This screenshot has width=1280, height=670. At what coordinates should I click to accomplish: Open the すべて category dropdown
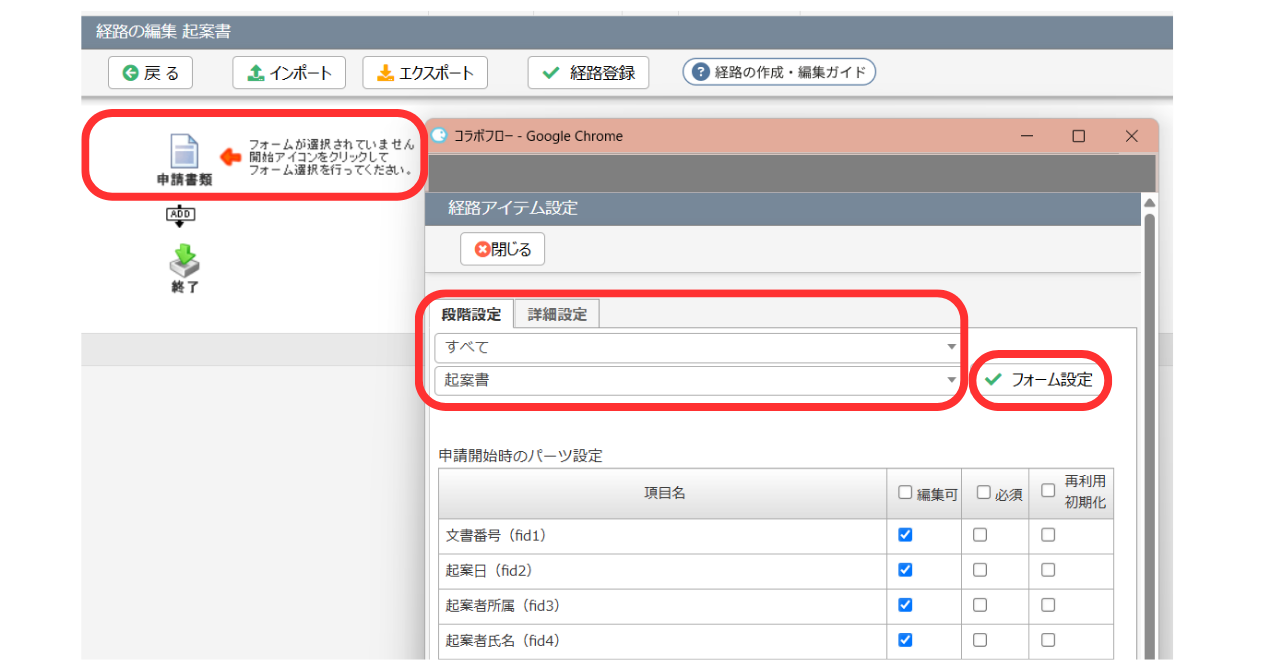(698, 348)
